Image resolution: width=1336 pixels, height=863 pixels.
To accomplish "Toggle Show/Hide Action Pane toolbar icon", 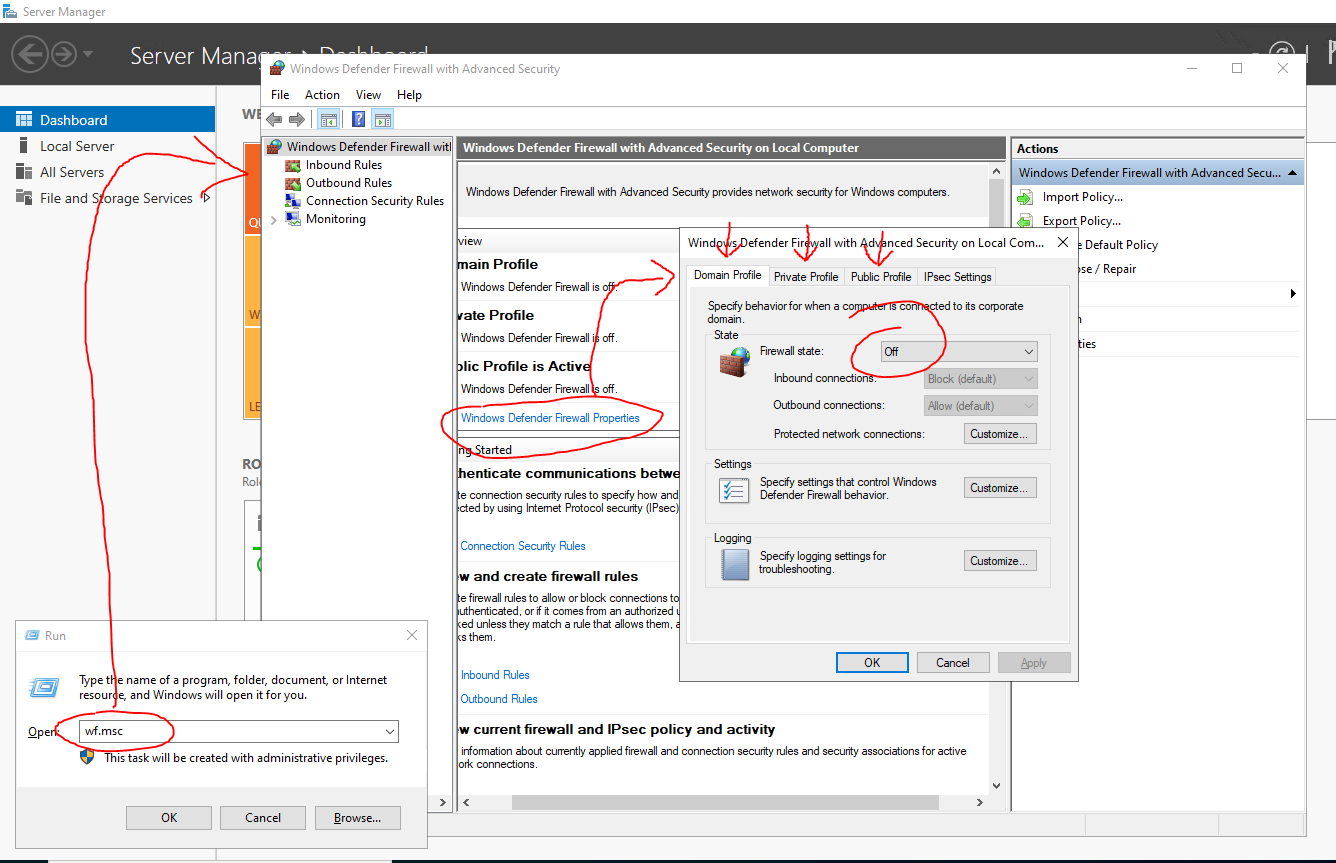I will pos(382,120).
